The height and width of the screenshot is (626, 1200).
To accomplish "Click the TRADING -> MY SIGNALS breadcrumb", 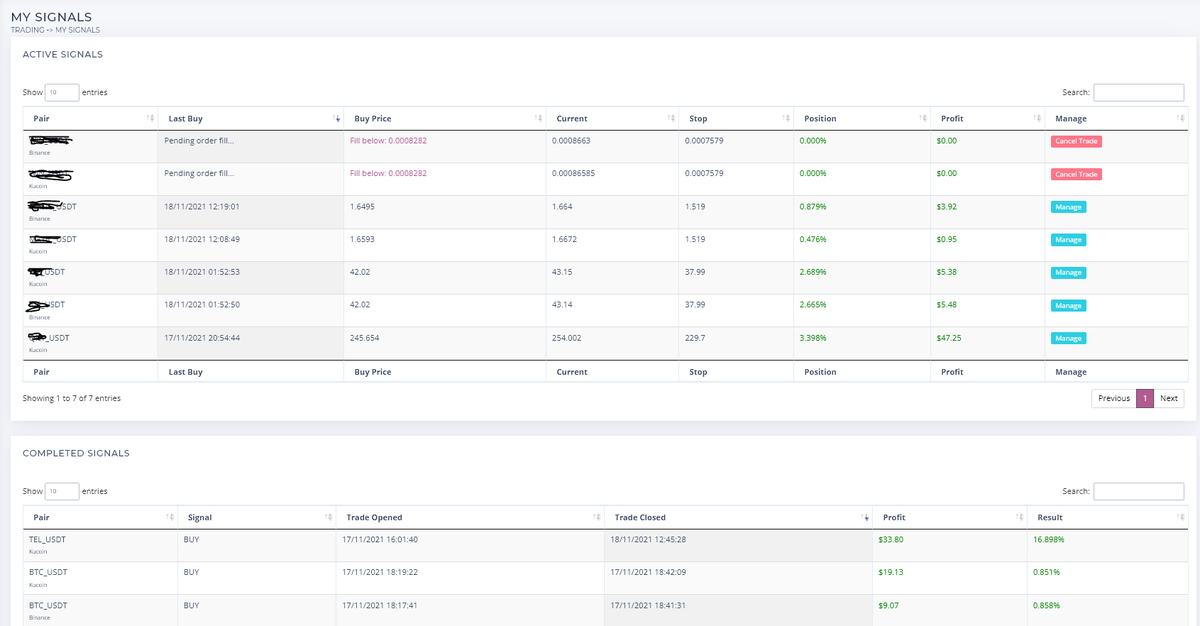I will point(55,30).
